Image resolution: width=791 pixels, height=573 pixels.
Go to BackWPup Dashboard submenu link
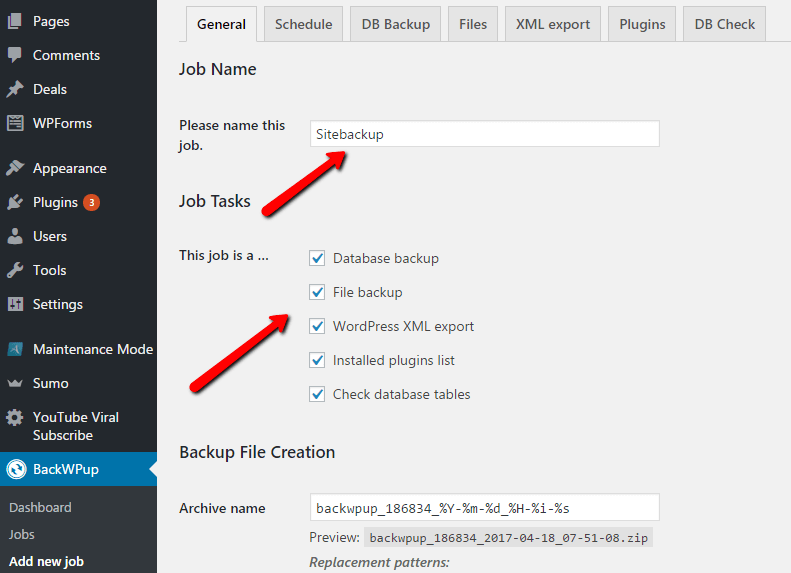coord(40,507)
